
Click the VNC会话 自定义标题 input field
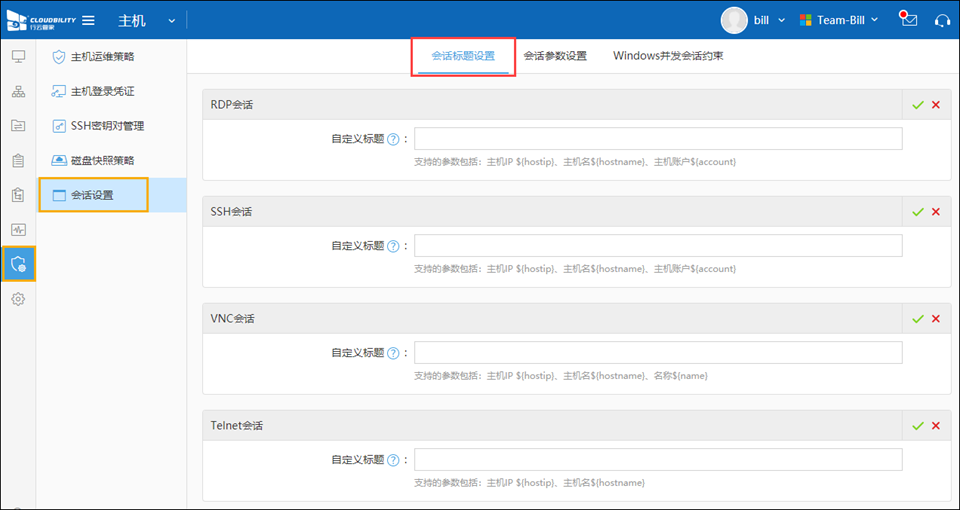click(x=658, y=352)
